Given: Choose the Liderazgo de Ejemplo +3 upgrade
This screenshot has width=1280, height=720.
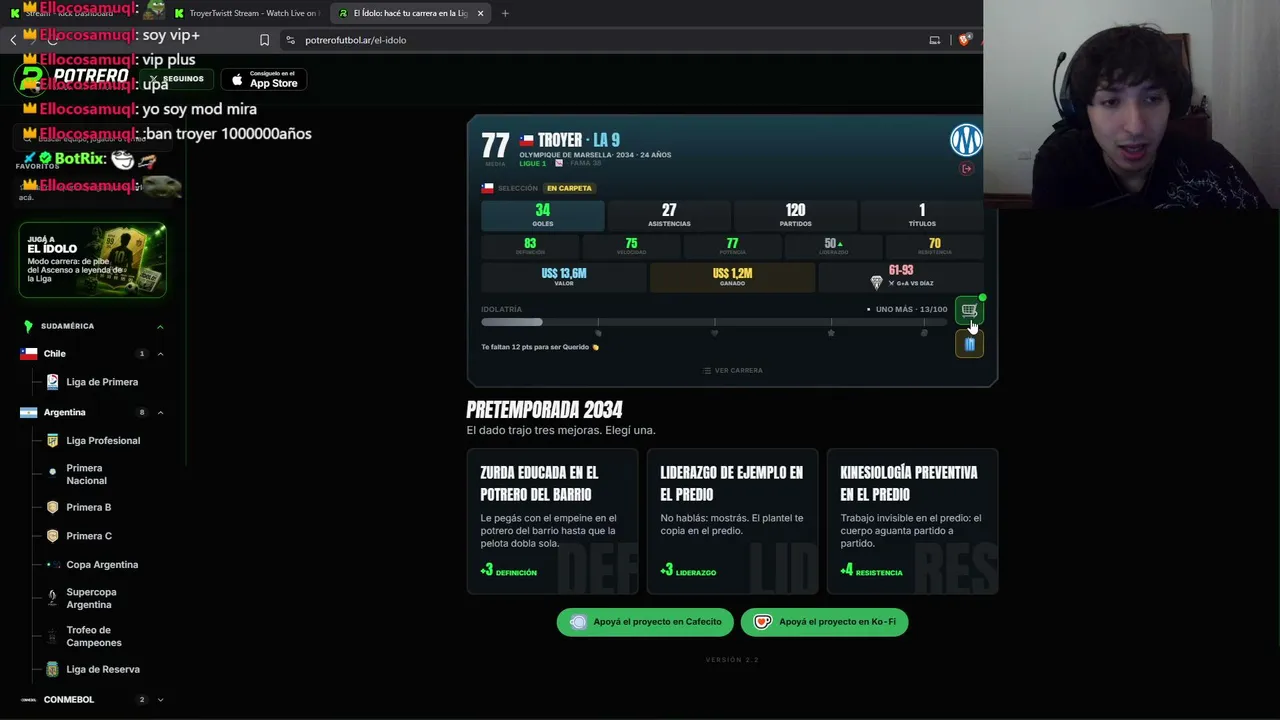Looking at the screenshot, I should [x=732, y=521].
